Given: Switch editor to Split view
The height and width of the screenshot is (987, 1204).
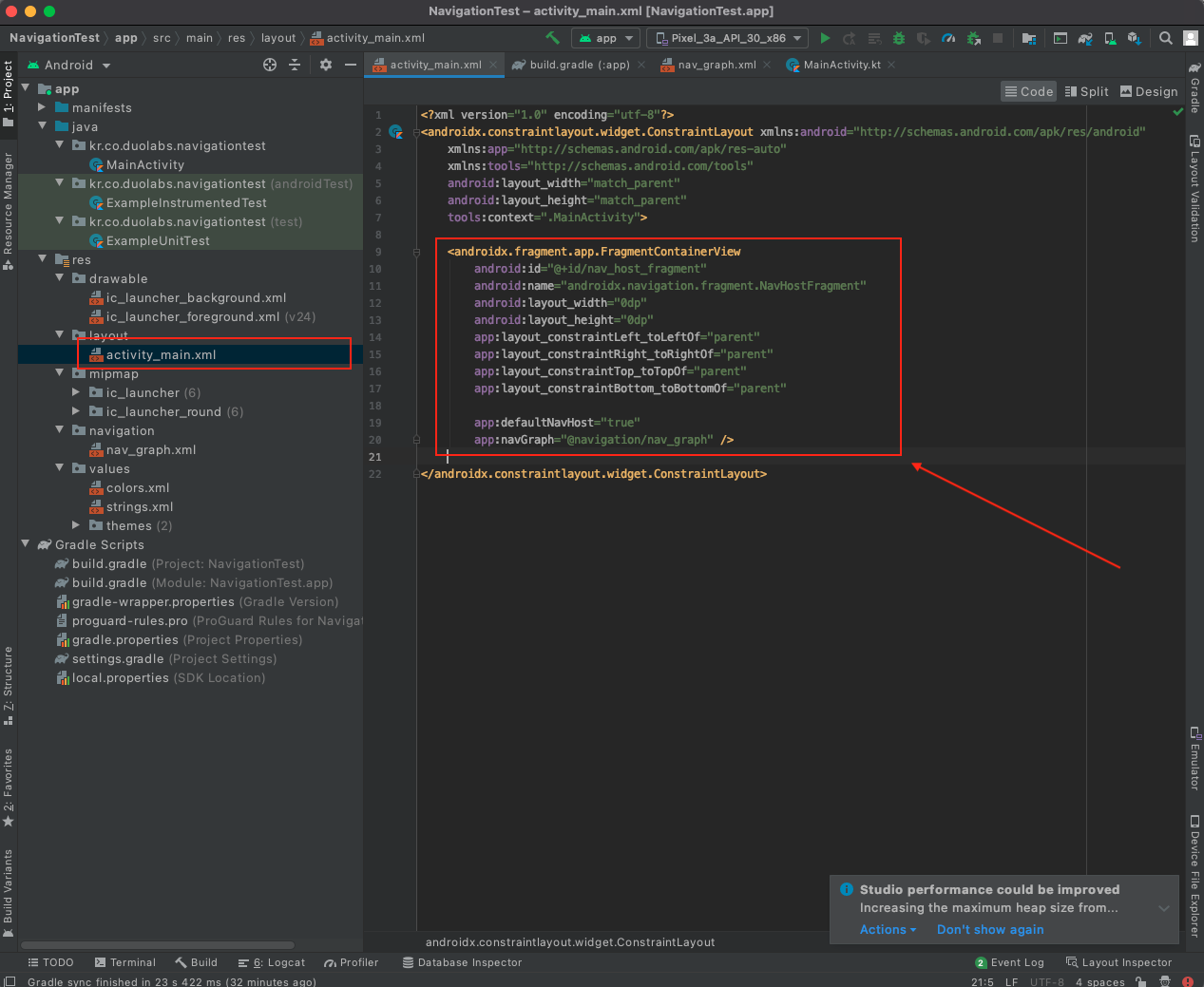Looking at the screenshot, I should 1087,91.
